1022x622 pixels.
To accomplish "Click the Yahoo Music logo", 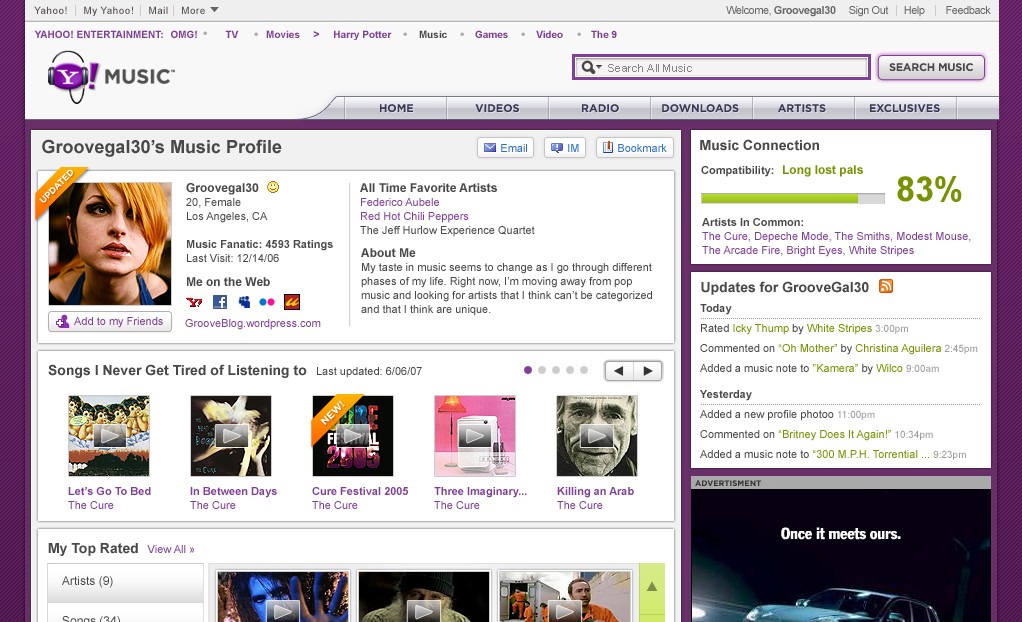I will [x=110, y=78].
